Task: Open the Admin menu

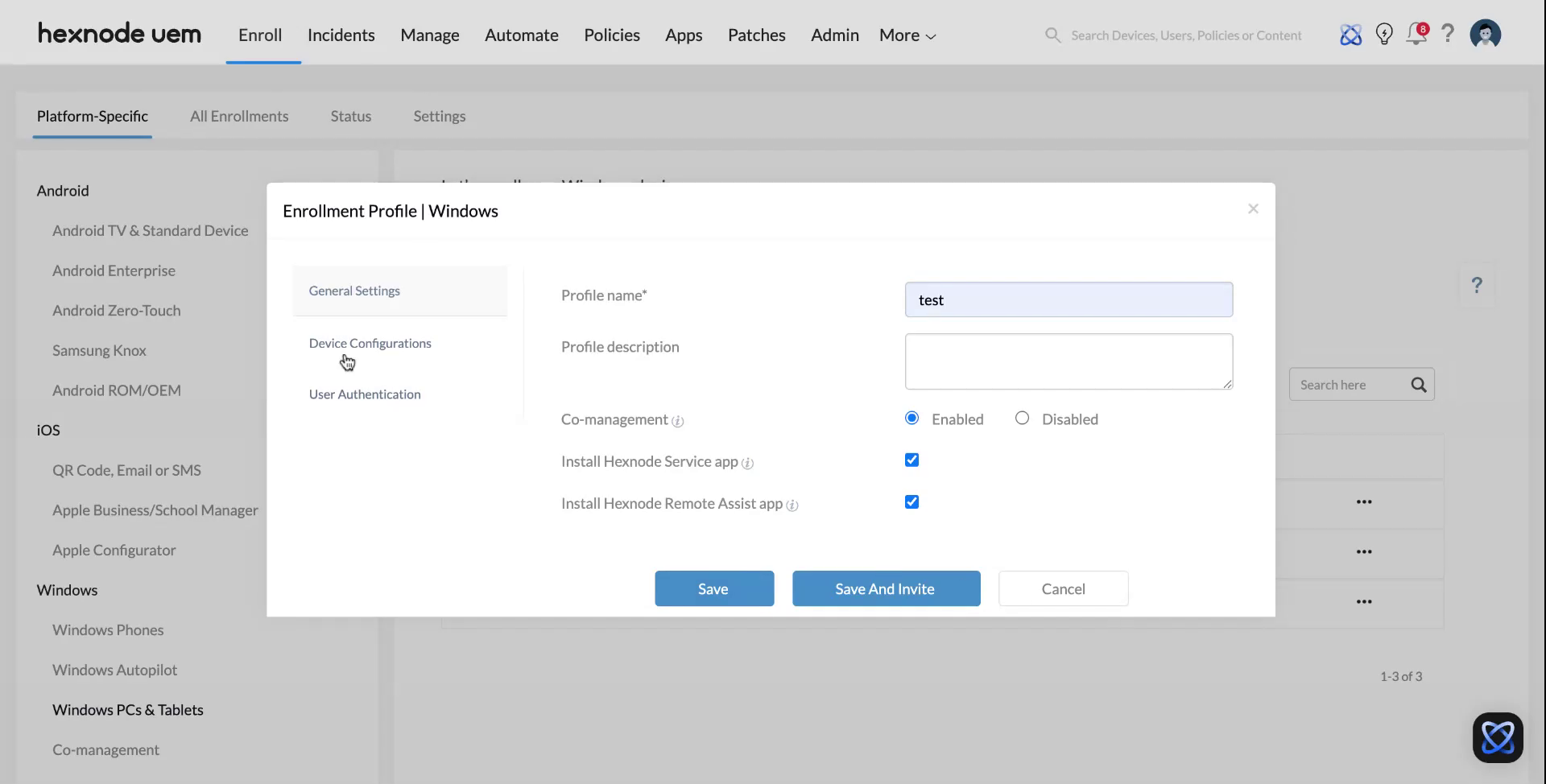Action: 834,35
